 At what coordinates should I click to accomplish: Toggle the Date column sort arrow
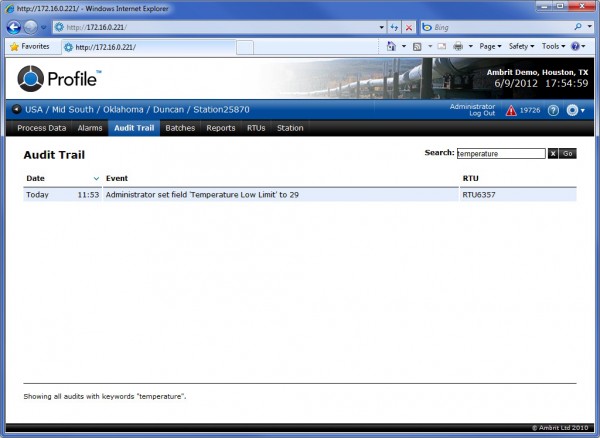(x=96, y=179)
